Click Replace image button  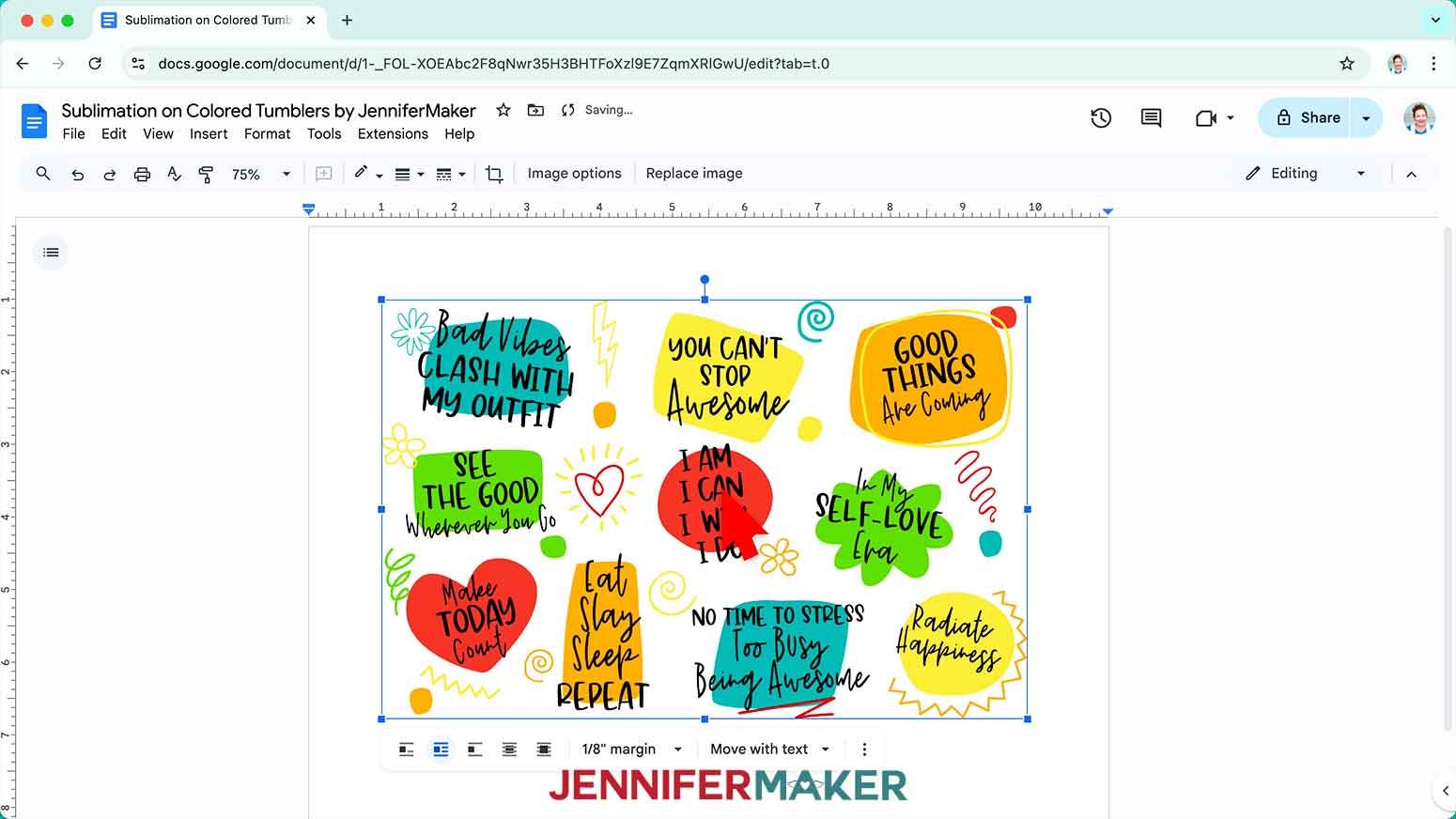point(694,174)
